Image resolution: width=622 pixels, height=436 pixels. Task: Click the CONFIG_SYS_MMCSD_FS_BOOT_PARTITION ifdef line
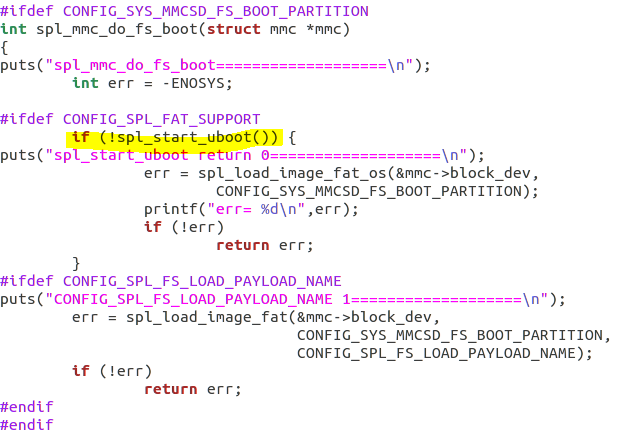coord(184,11)
